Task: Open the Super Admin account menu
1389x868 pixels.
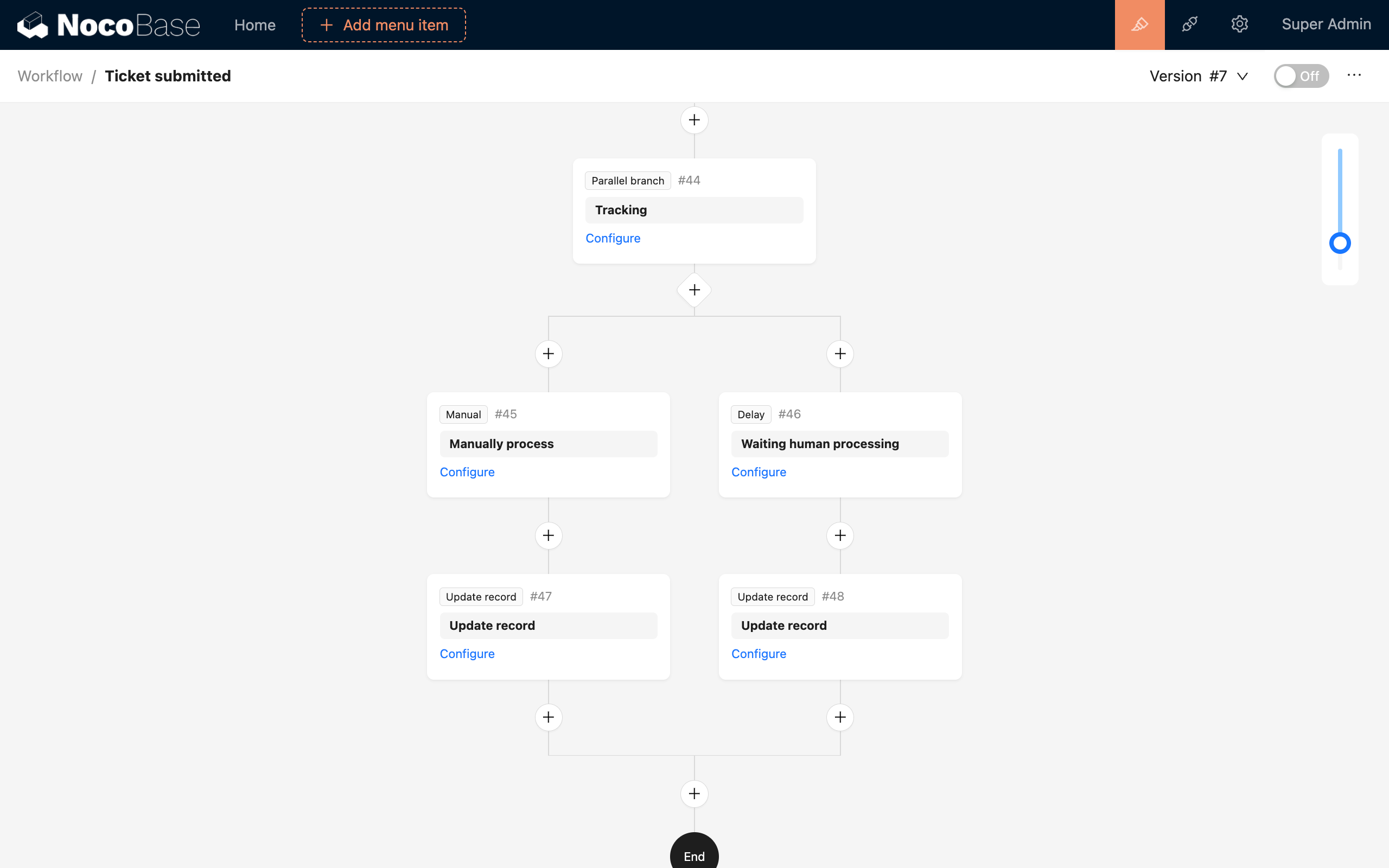Action: point(1327,24)
